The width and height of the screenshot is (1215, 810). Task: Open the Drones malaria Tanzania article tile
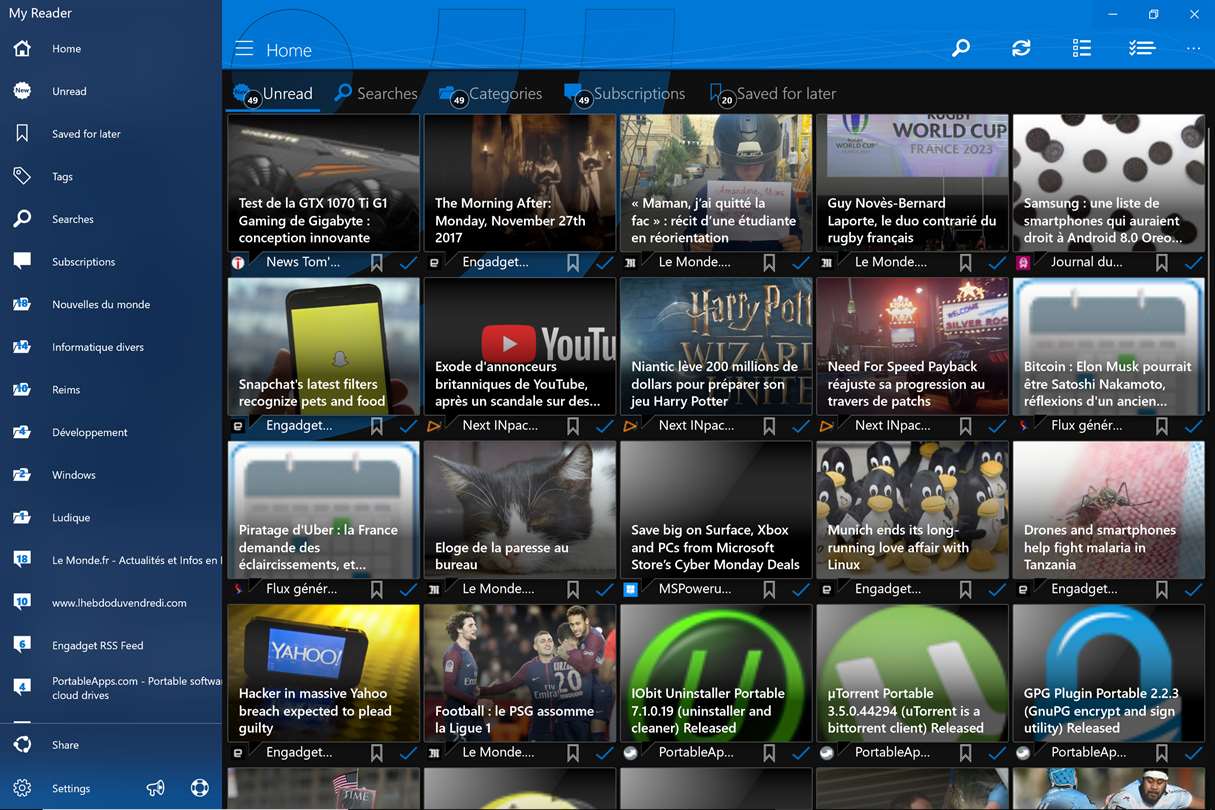[1109, 509]
